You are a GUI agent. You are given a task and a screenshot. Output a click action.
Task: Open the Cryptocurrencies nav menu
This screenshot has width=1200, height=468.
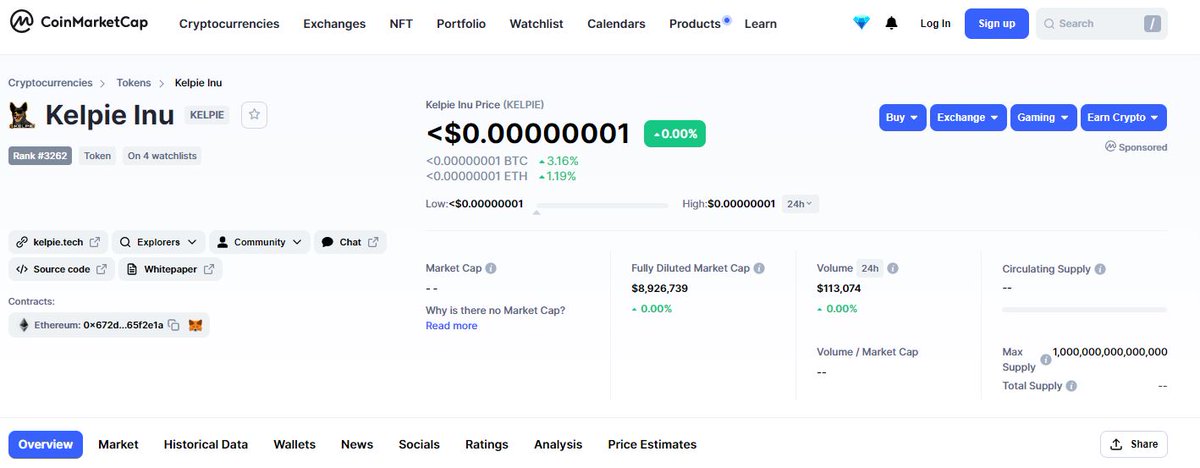click(229, 23)
